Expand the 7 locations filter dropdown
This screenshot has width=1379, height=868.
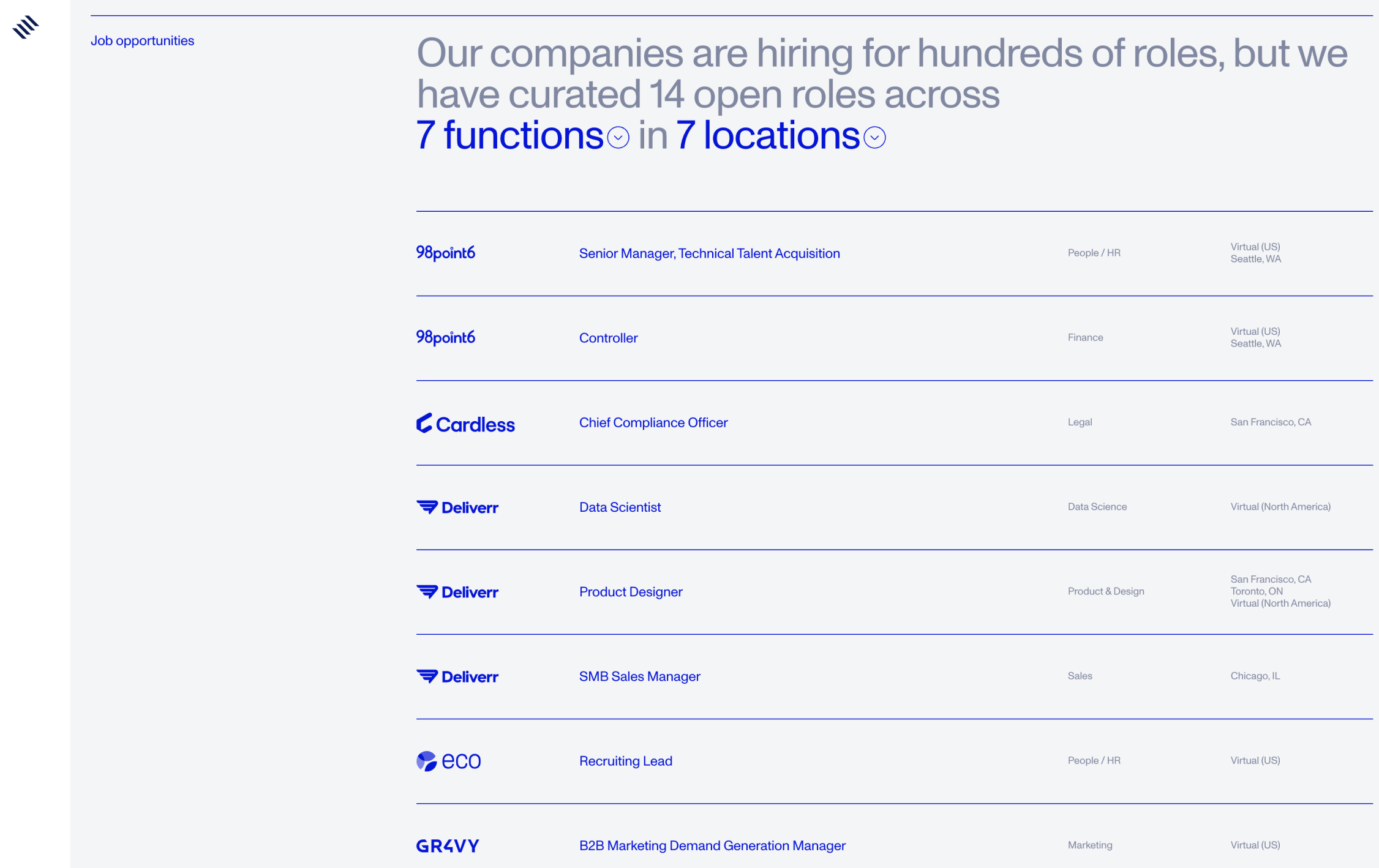click(874, 138)
